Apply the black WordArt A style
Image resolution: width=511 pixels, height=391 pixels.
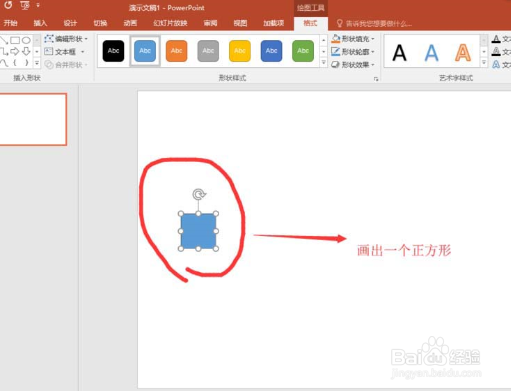(399, 53)
